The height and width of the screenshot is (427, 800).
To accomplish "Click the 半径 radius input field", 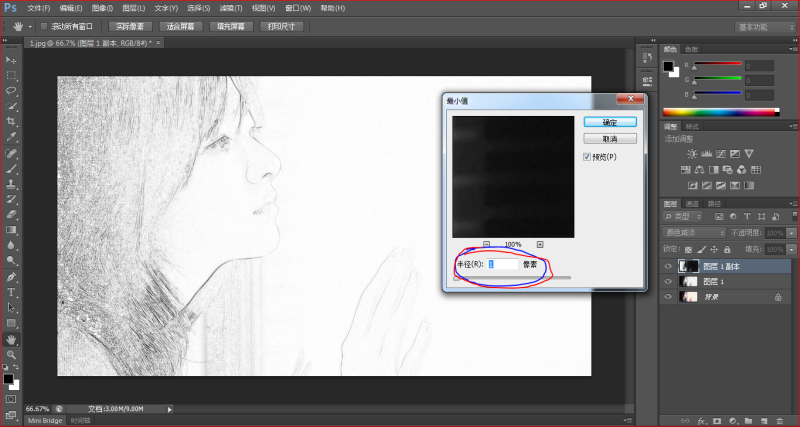I will click(502, 264).
